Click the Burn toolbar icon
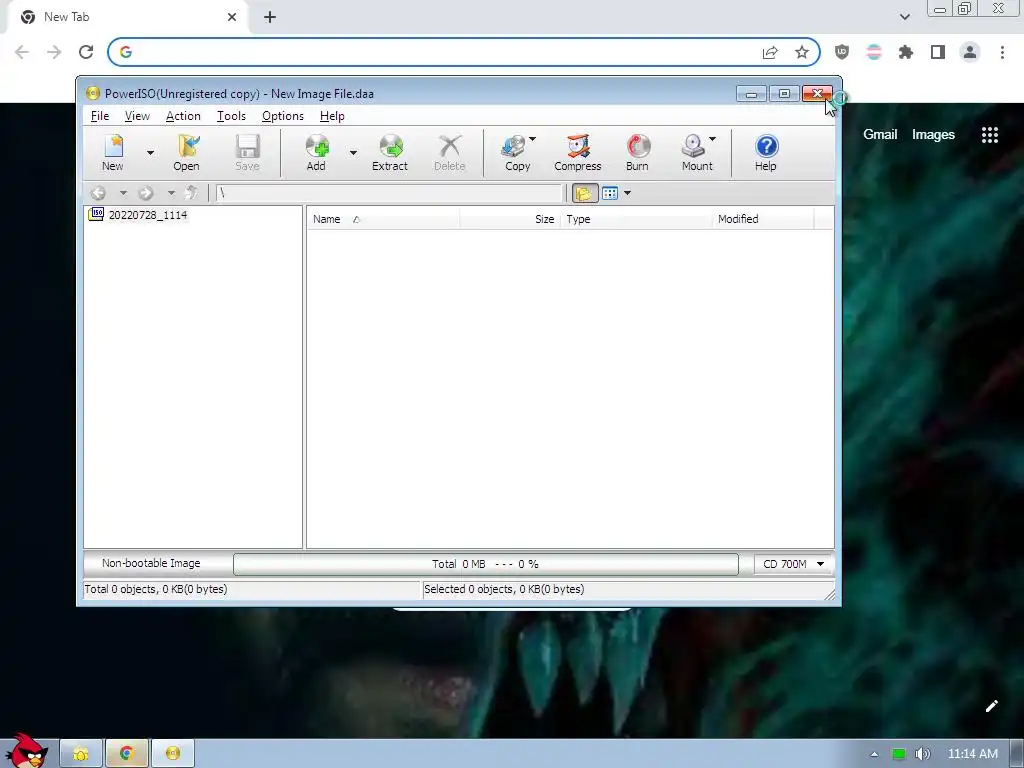 pyautogui.click(x=637, y=153)
